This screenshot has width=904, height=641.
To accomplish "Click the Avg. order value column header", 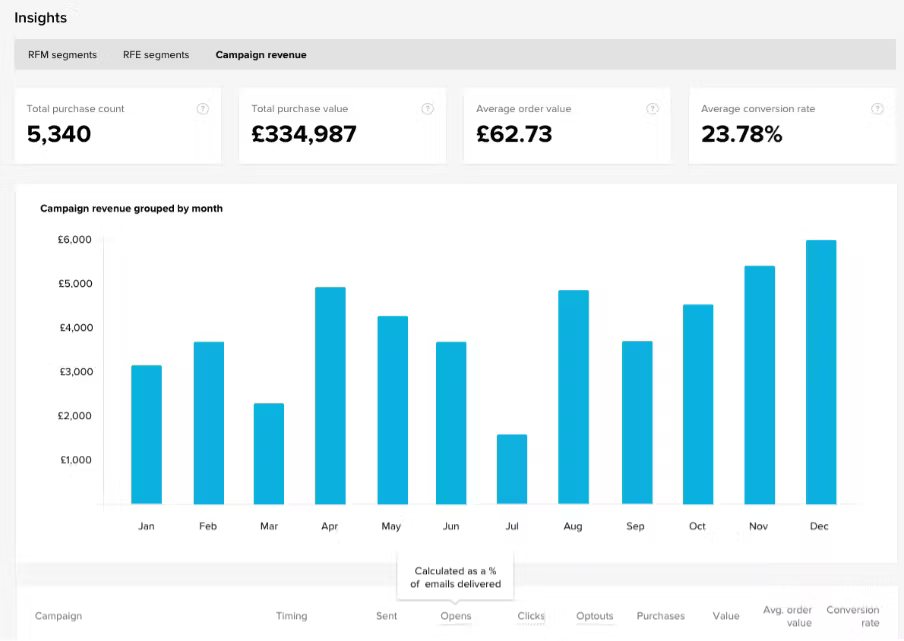I will (x=786, y=616).
